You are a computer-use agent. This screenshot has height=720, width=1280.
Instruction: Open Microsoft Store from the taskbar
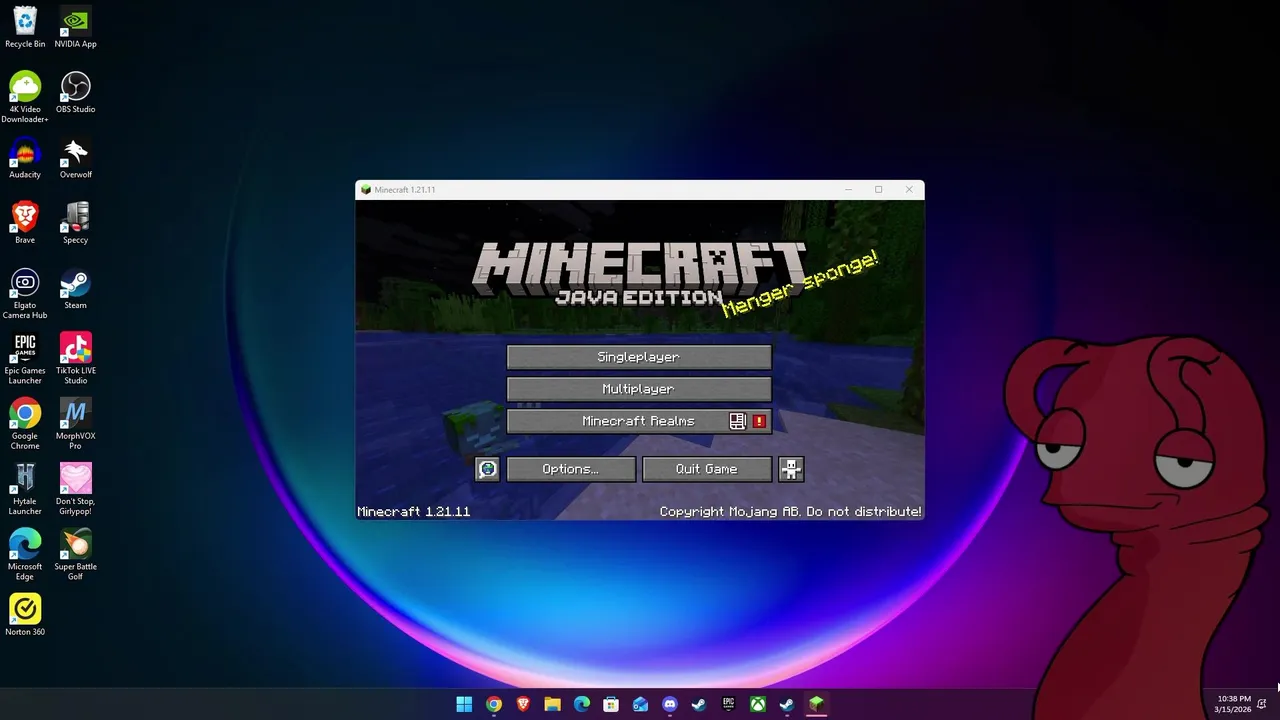click(611, 705)
